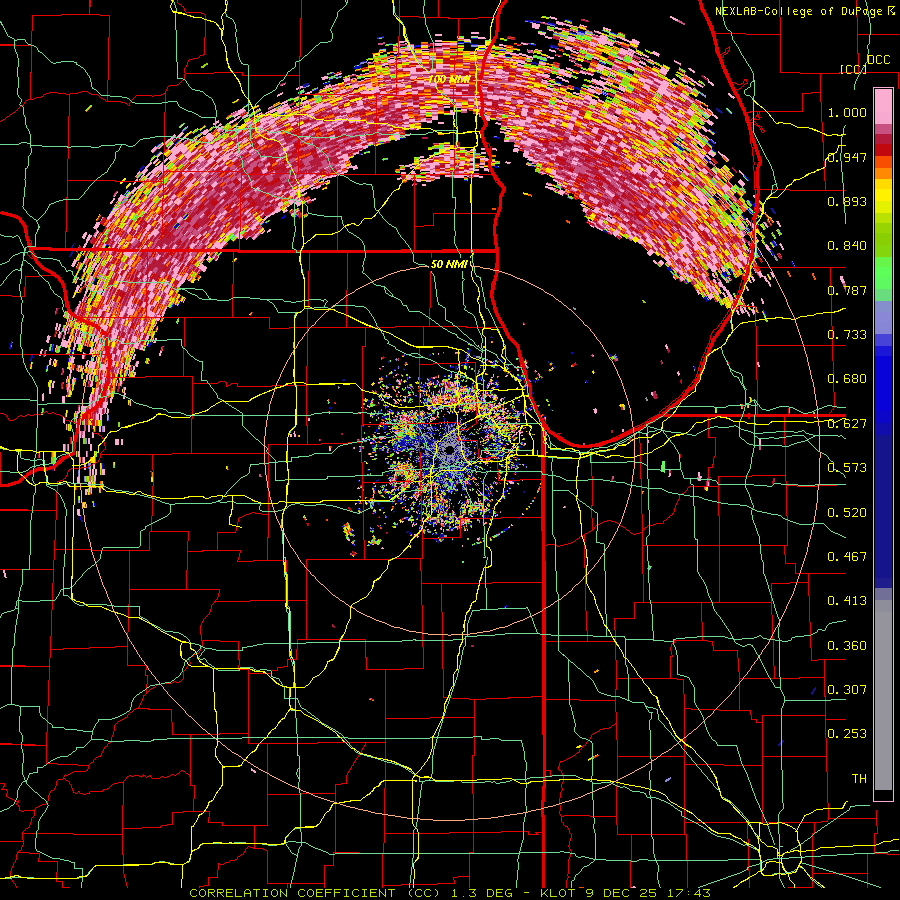Click the 50 NMI range ring label
Image resolution: width=900 pixels, height=900 pixels.
tap(449, 264)
